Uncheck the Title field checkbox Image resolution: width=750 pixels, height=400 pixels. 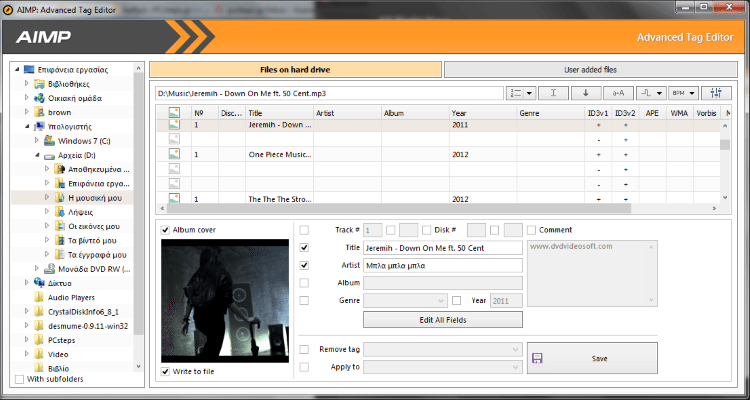pos(304,248)
